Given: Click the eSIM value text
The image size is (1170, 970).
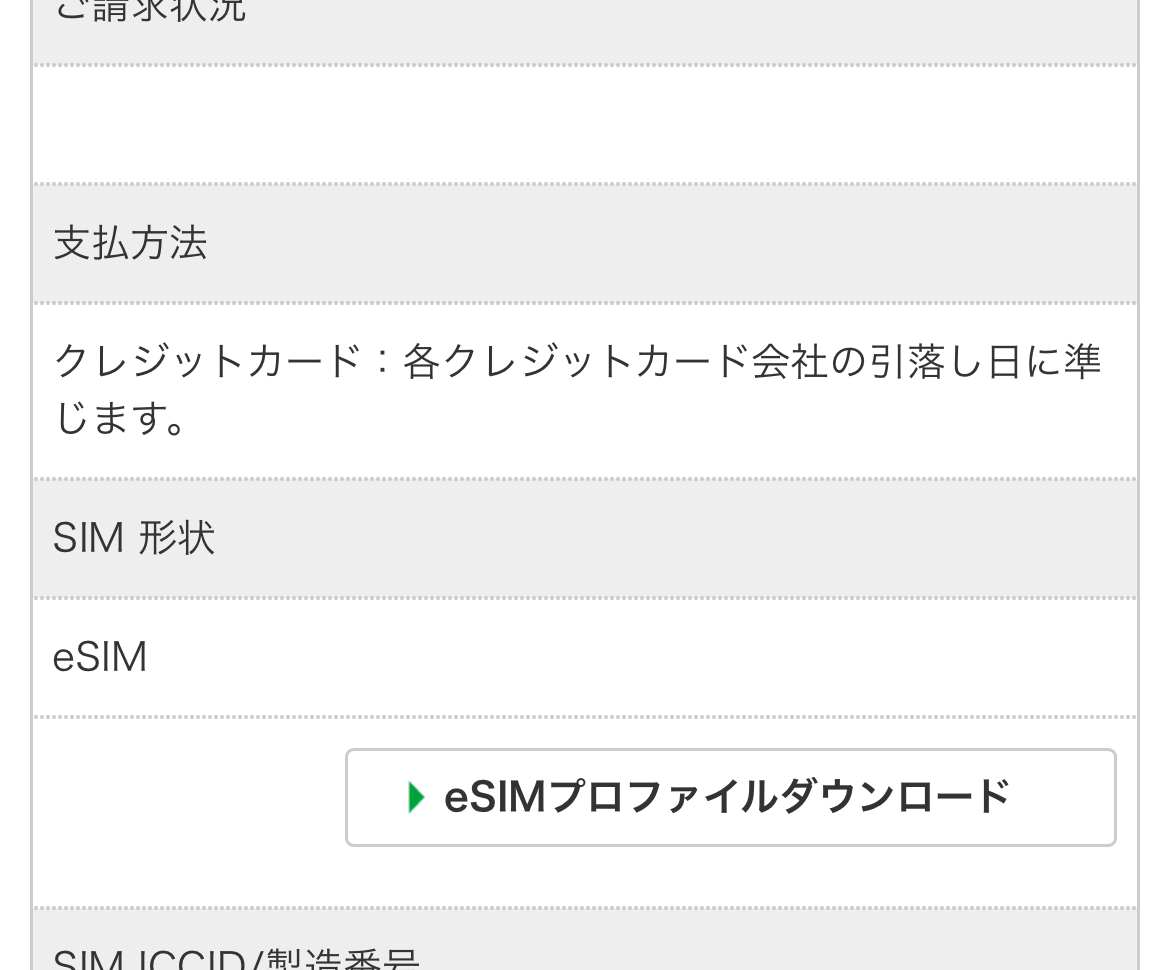Looking at the screenshot, I should pos(100,657).
